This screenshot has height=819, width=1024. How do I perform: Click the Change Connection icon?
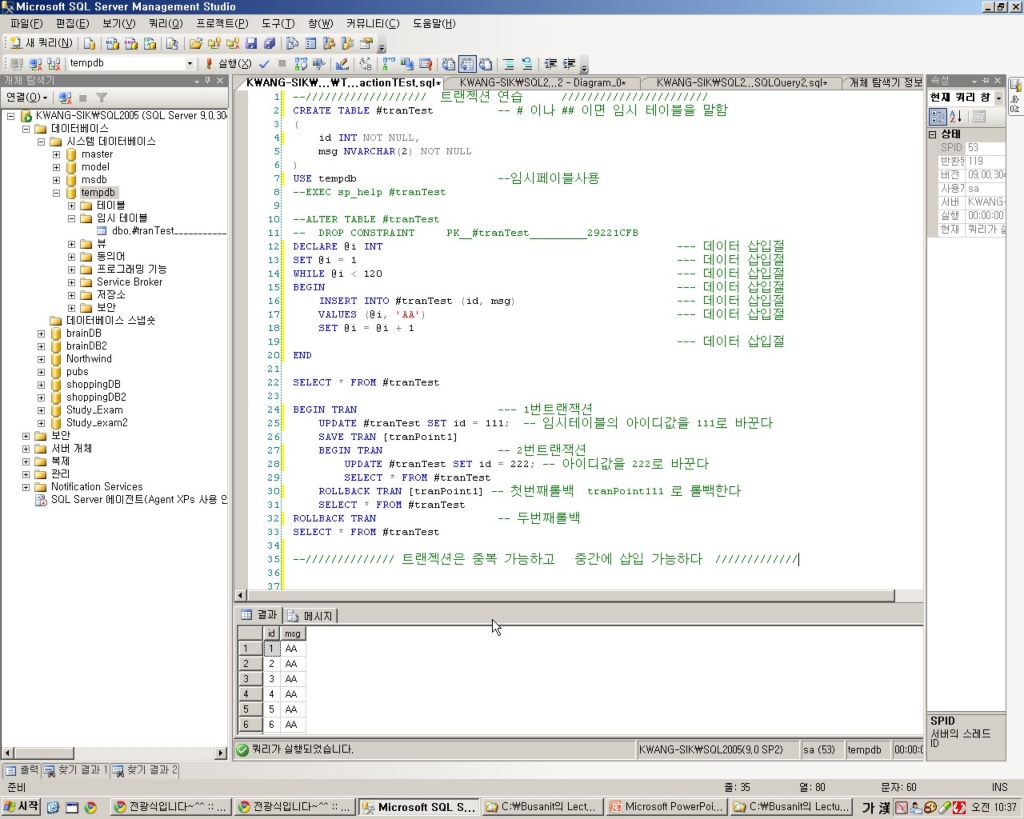[x=54, y=63]
